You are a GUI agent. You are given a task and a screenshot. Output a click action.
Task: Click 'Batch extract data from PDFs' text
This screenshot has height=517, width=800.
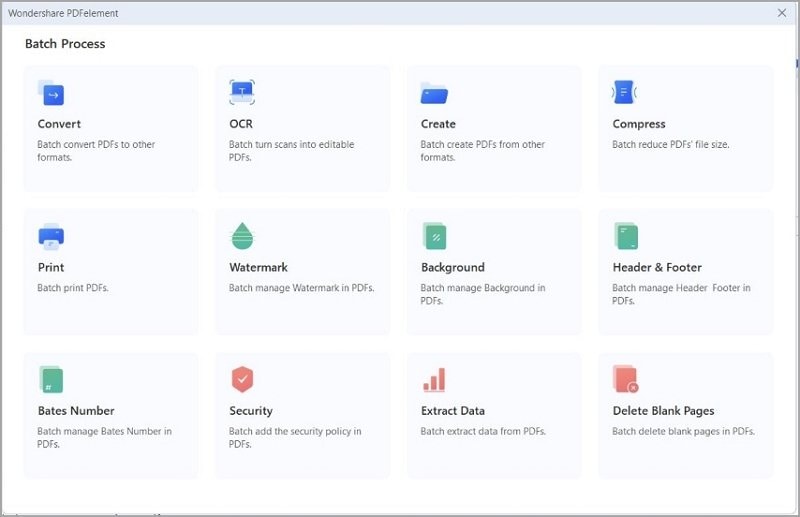click(483, 432)
